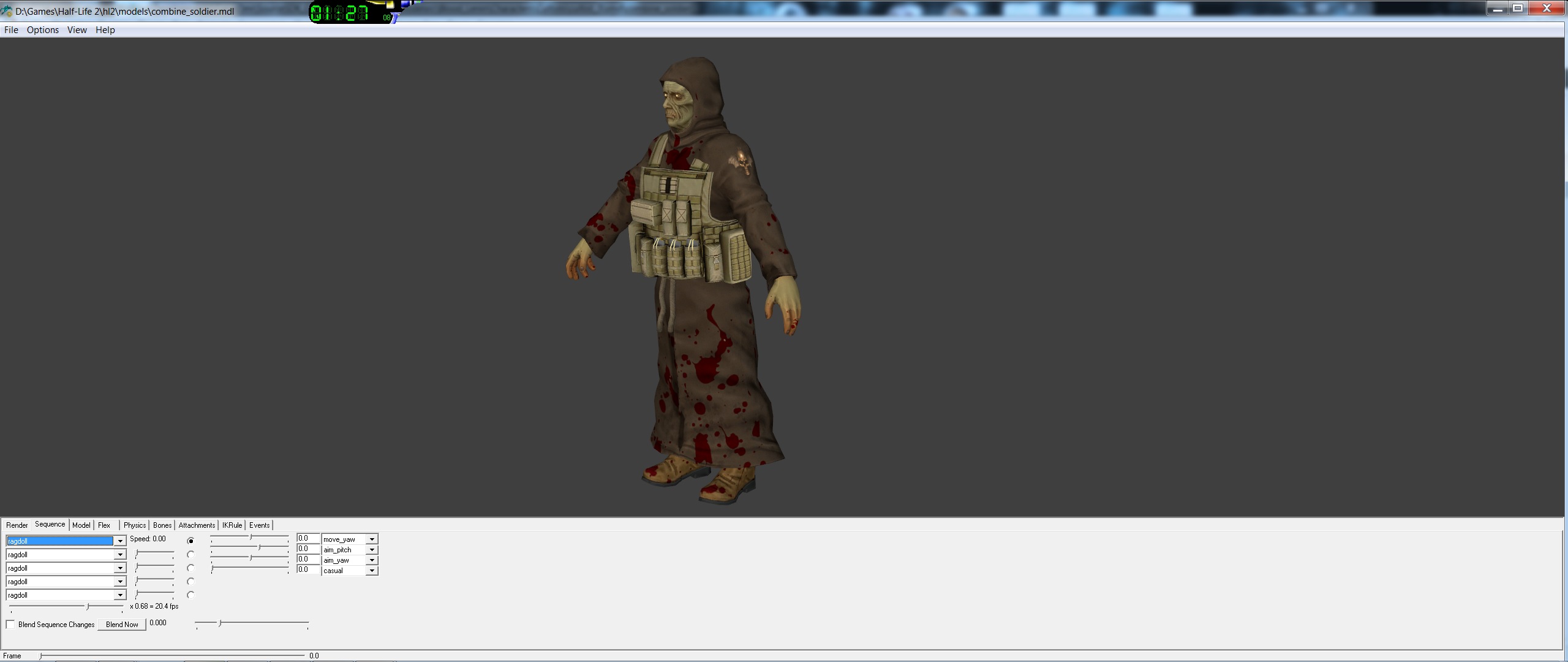Open the Options menu
Image resolution: width=1568 pixels, height=662 pixels.
[43, 30]
